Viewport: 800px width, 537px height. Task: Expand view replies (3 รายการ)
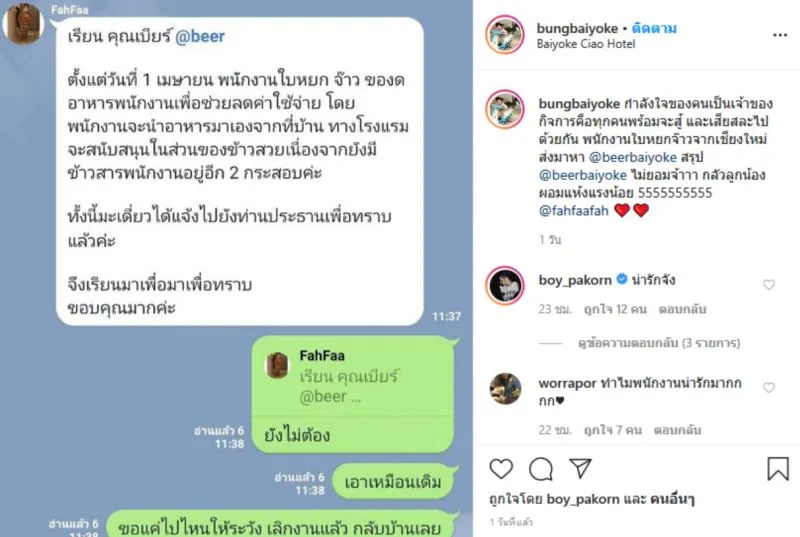click(659, 343)
